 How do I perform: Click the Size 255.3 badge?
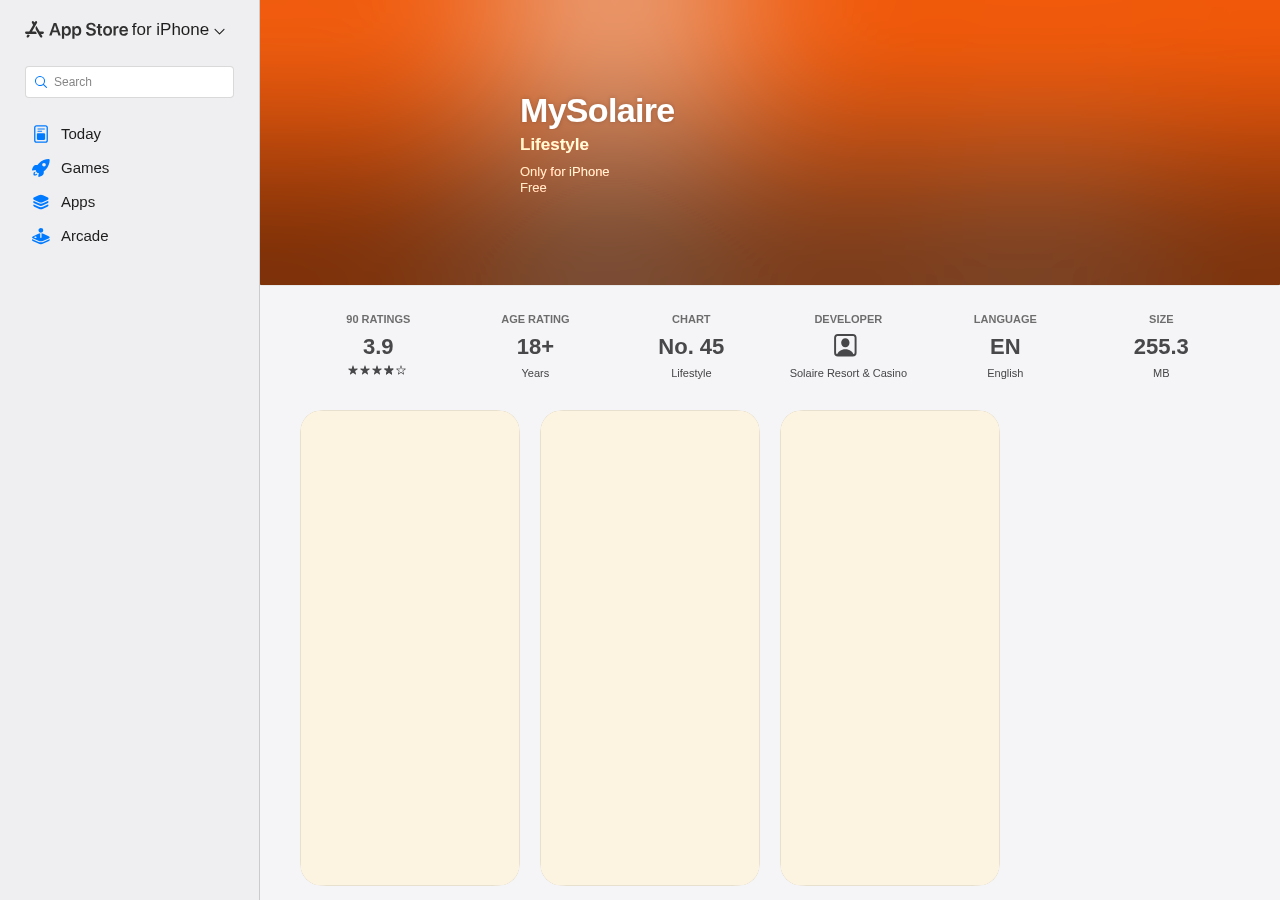(1161, 346)
